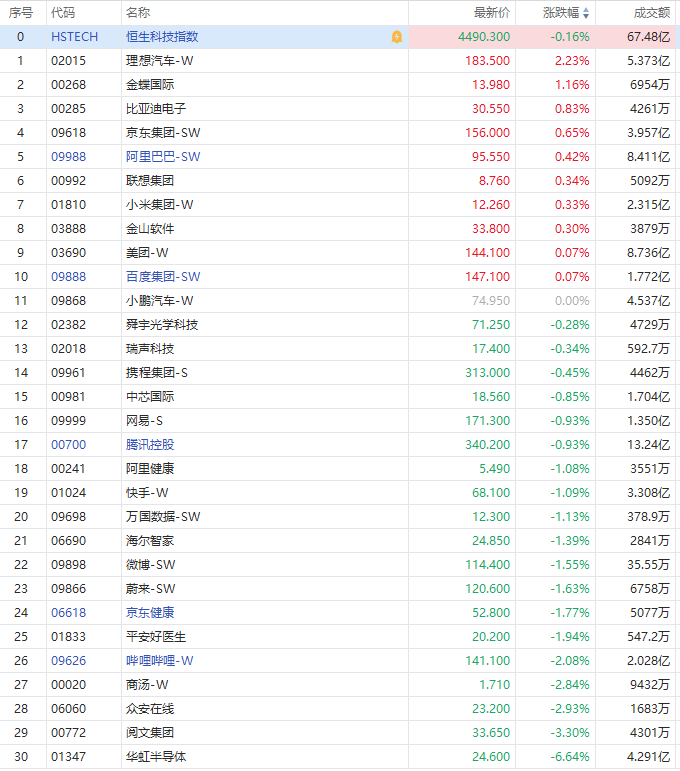Click stock code 09626
This screenshot has width=680, height=771.
(68, 661)
